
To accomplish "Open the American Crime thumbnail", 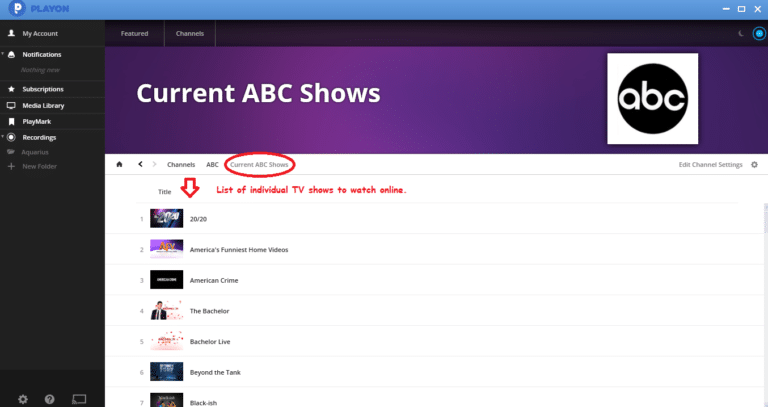I will point(167,280).
